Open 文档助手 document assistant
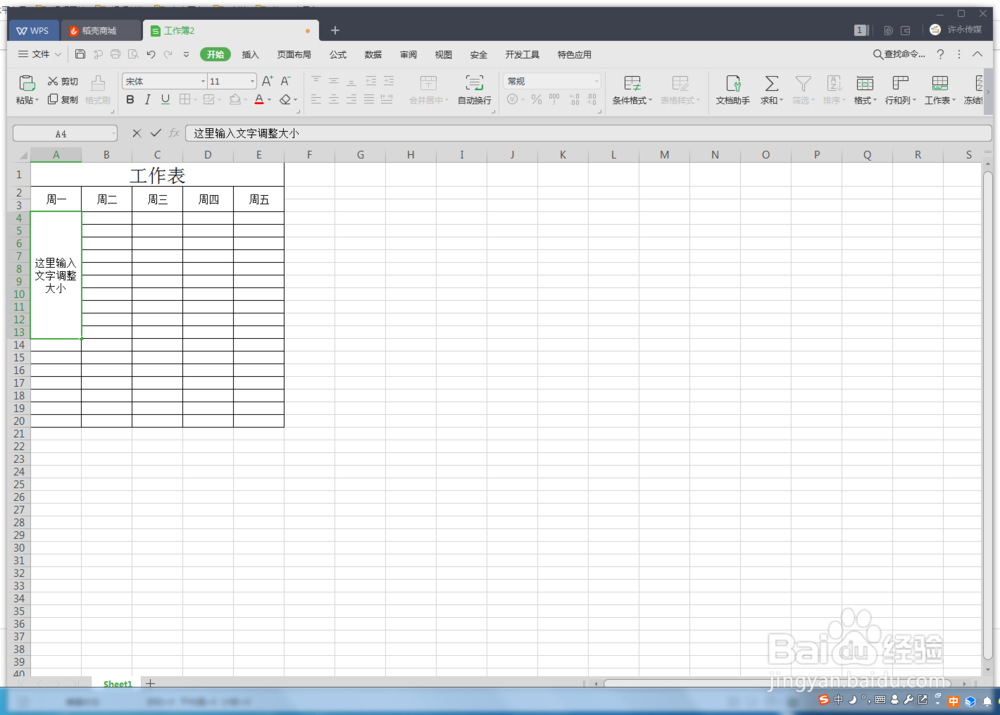Screen dimensions: 1000x715 coord(733,89)
